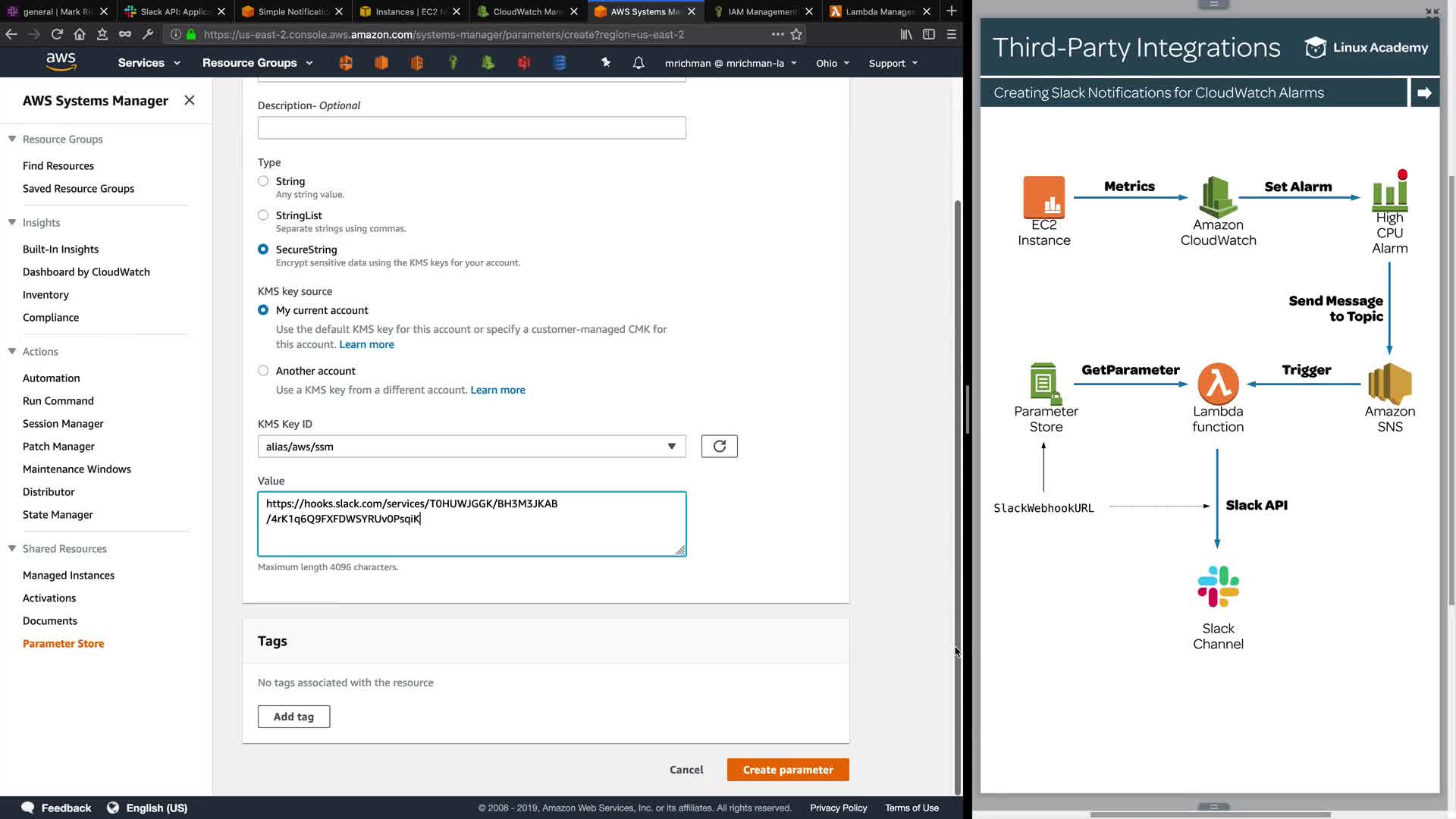Click the KMS Key ID refresh icon
The height and width of the screenshot is (819, 1456).
pos(719,447)
